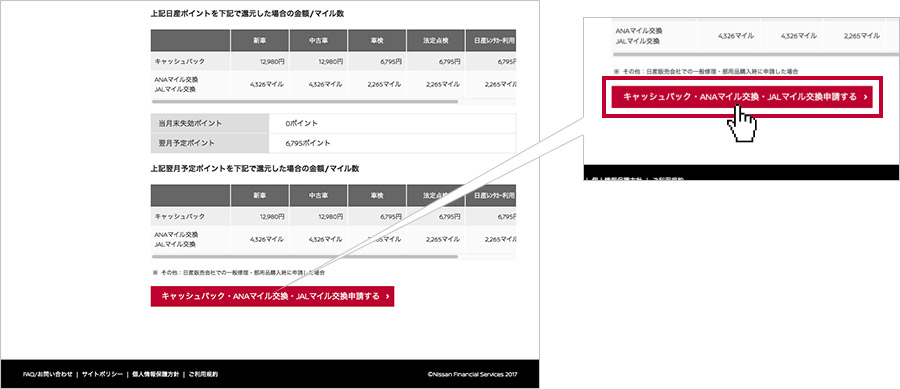Viewport: 900px width, 389px height.
Task: Click 2,265マイル under 法定点検 in 日産ポイント table
Action: [443, 84]
